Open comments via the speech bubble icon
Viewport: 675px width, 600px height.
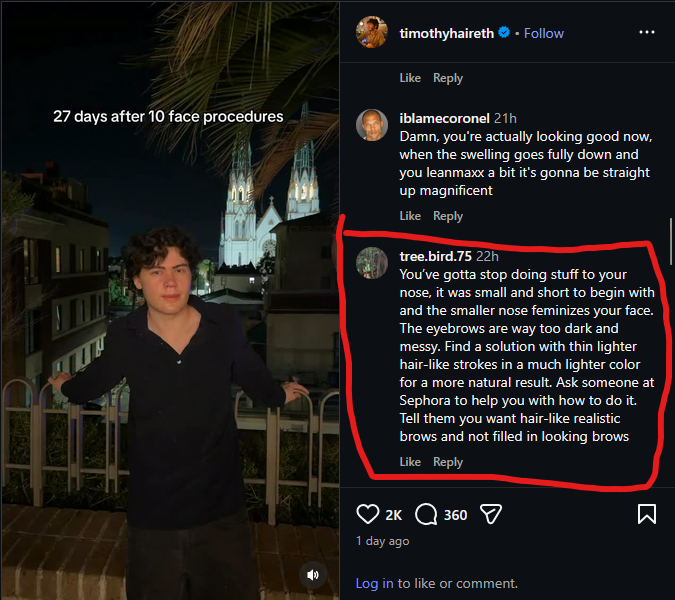pyautogui.click(x=426, y=514)
